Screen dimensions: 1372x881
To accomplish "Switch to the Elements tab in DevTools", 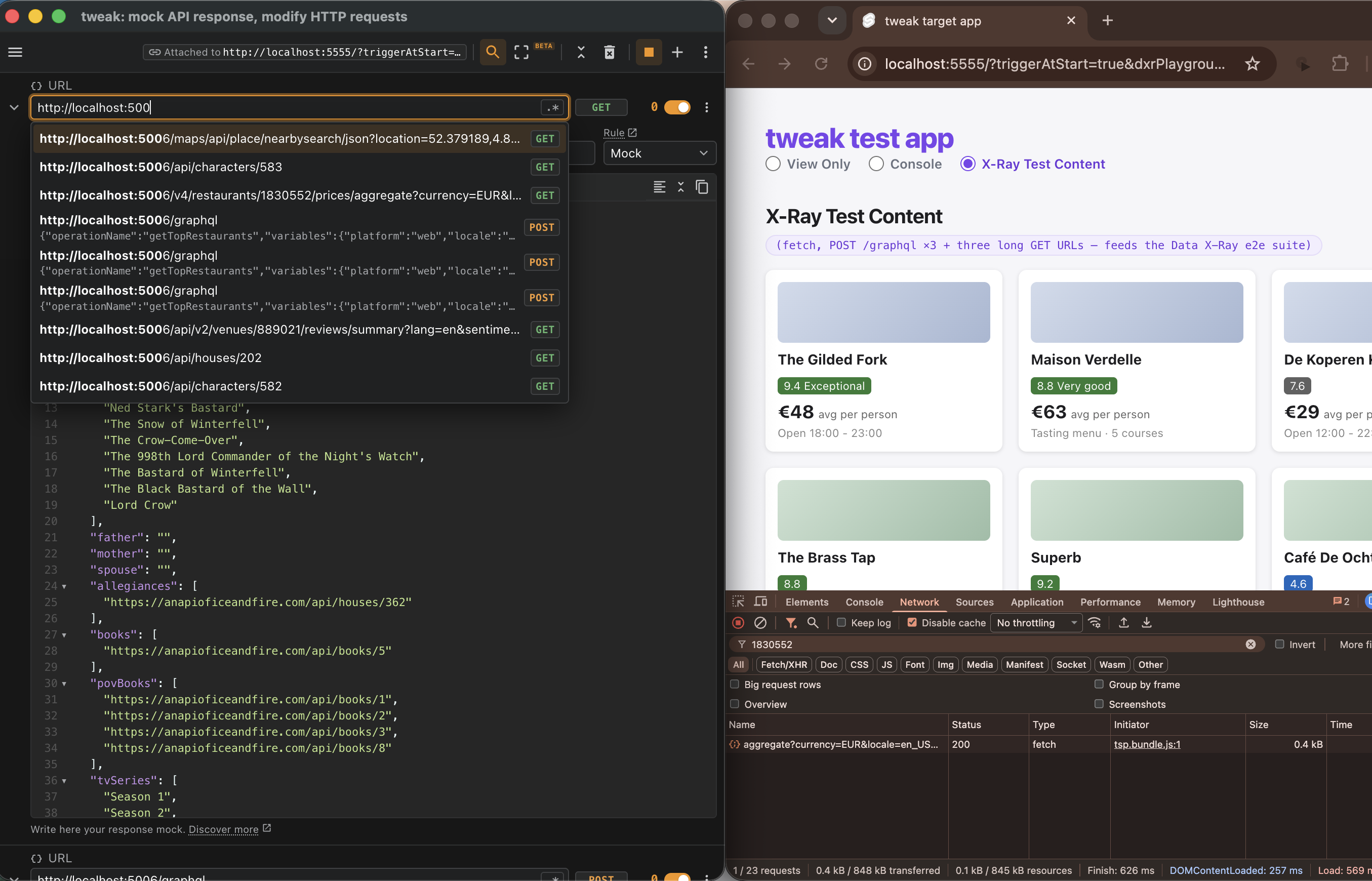I will 806,602.
